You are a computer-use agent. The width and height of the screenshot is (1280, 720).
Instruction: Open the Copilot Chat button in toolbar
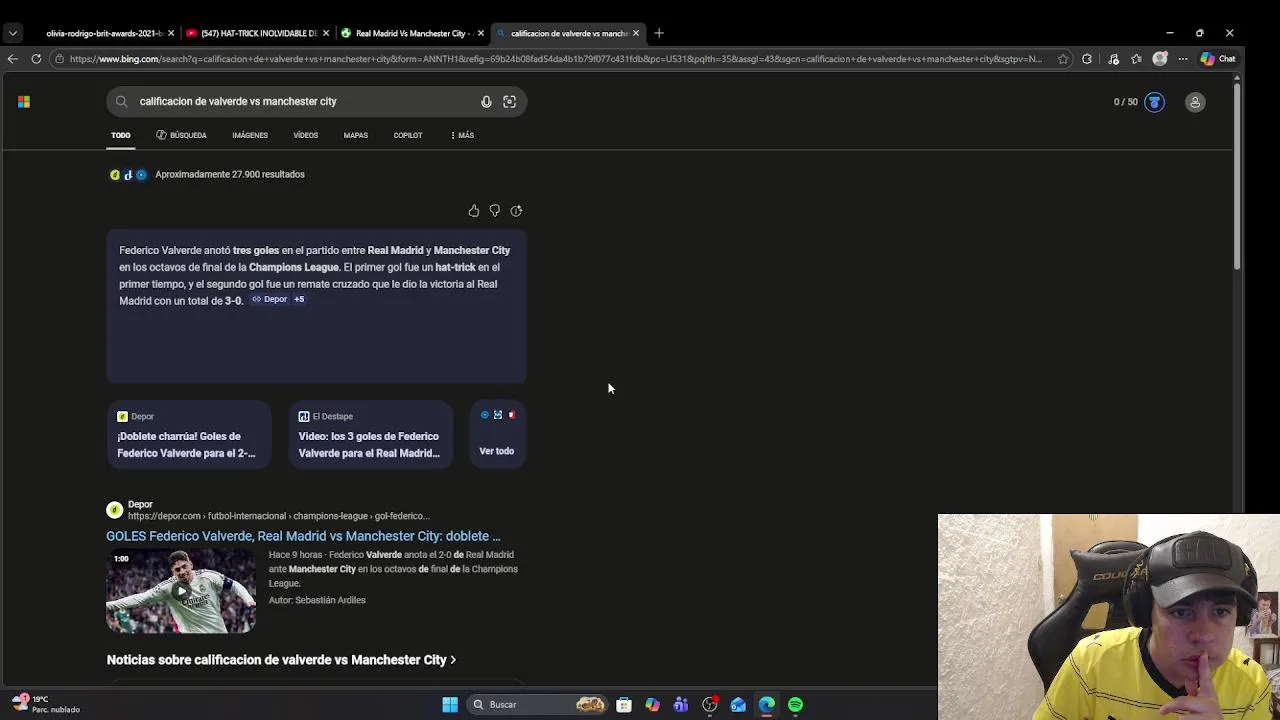1218,59
